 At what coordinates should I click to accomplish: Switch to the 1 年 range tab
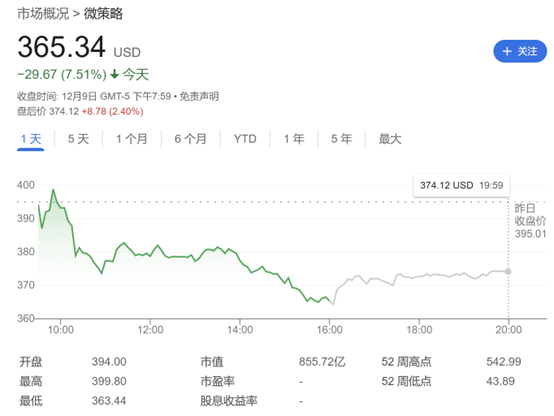tap(294, 139)
